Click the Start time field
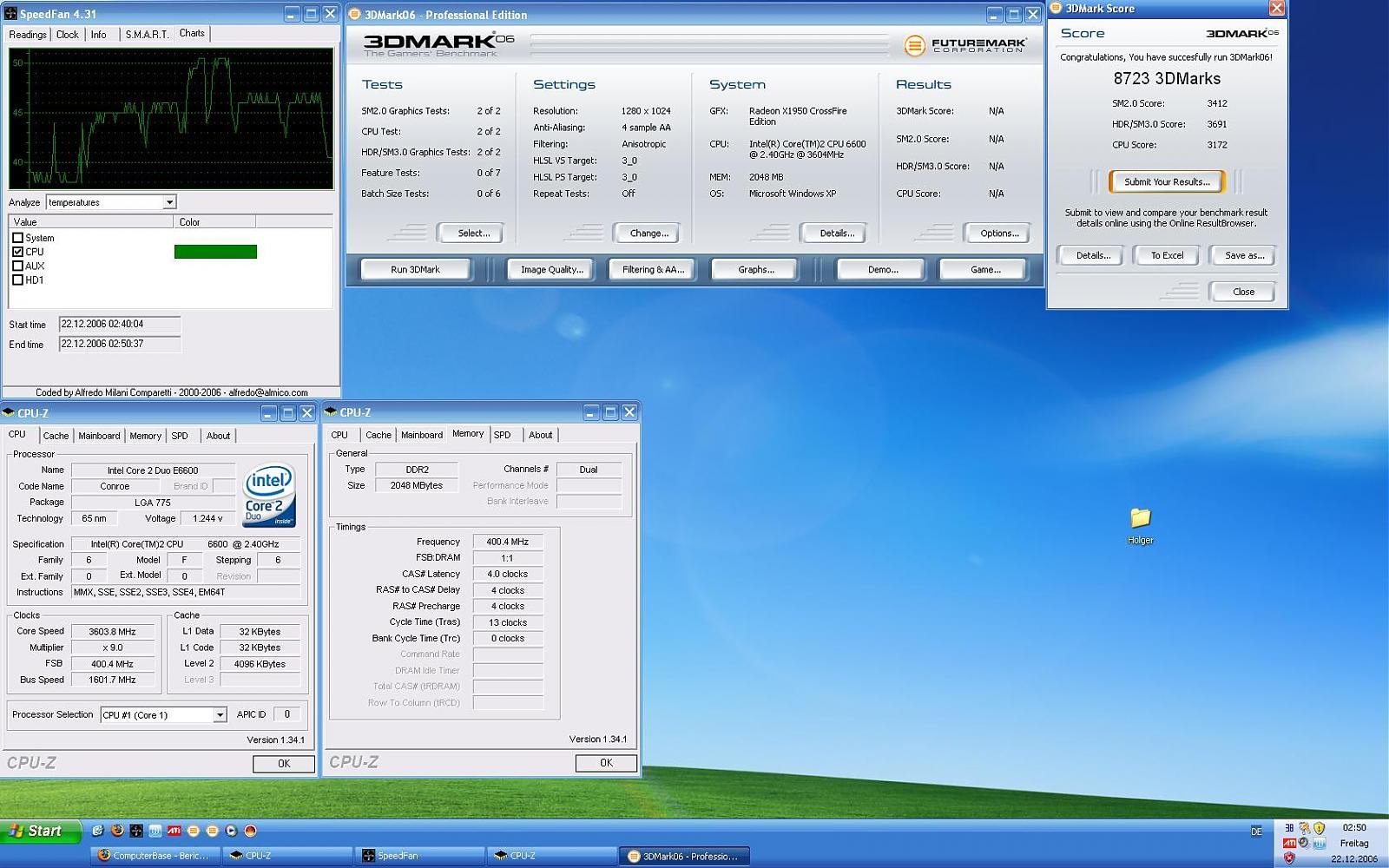The width and height of the screenshot is (1389, 868). click(x=120, y=324)
